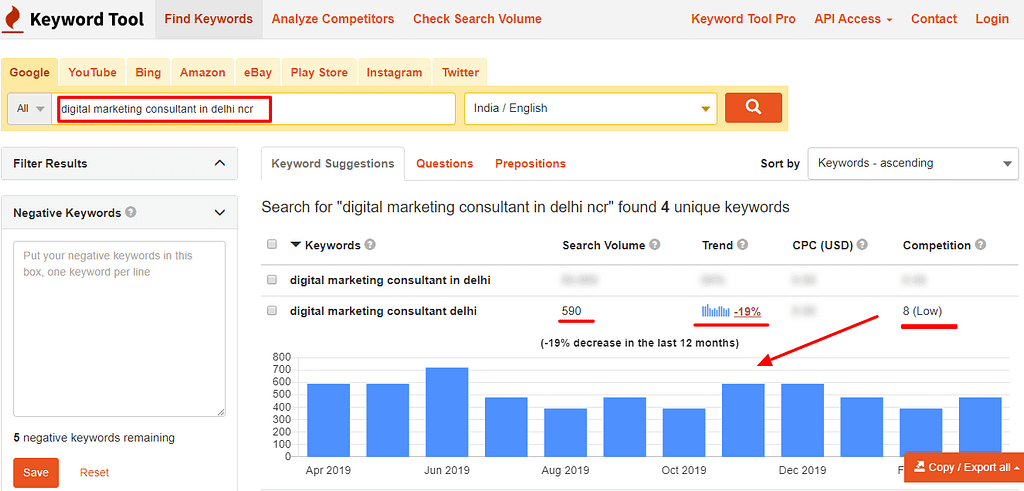Click the 590 search volume value
Image resolution: width=1024 pixels, height=491 pixels.
(x=571, y=311)
